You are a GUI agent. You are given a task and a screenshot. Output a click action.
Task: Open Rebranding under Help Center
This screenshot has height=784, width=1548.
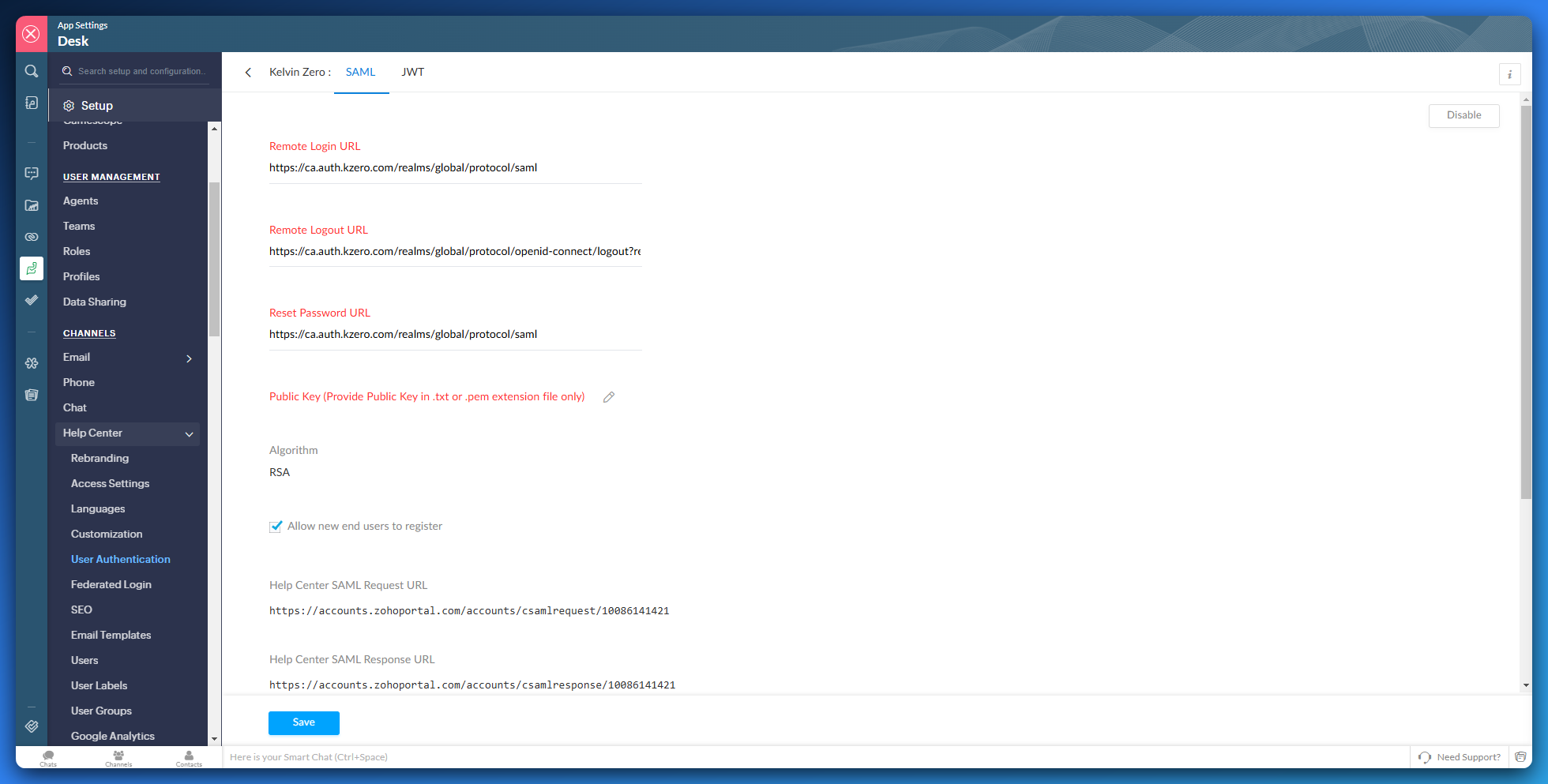[100, 458]
